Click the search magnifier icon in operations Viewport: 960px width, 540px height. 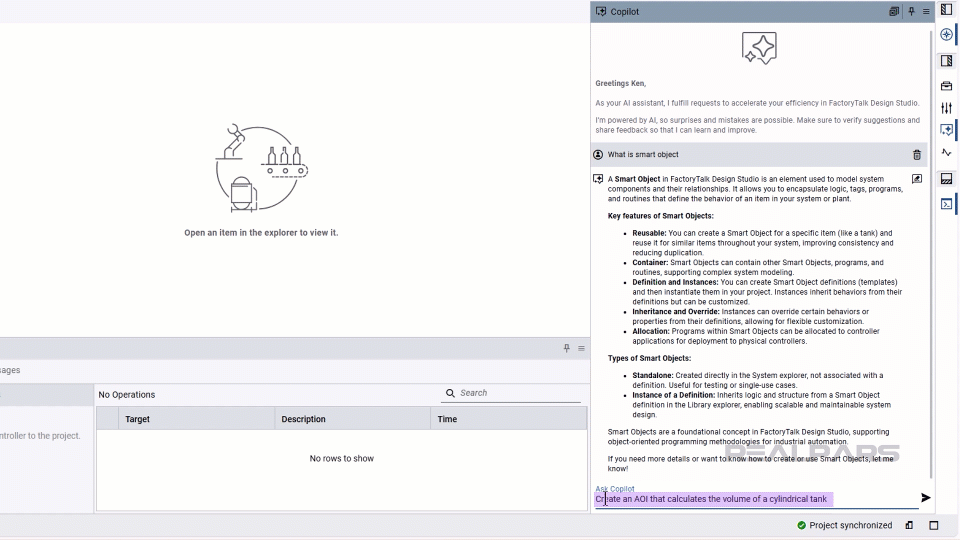coord(450,393)
